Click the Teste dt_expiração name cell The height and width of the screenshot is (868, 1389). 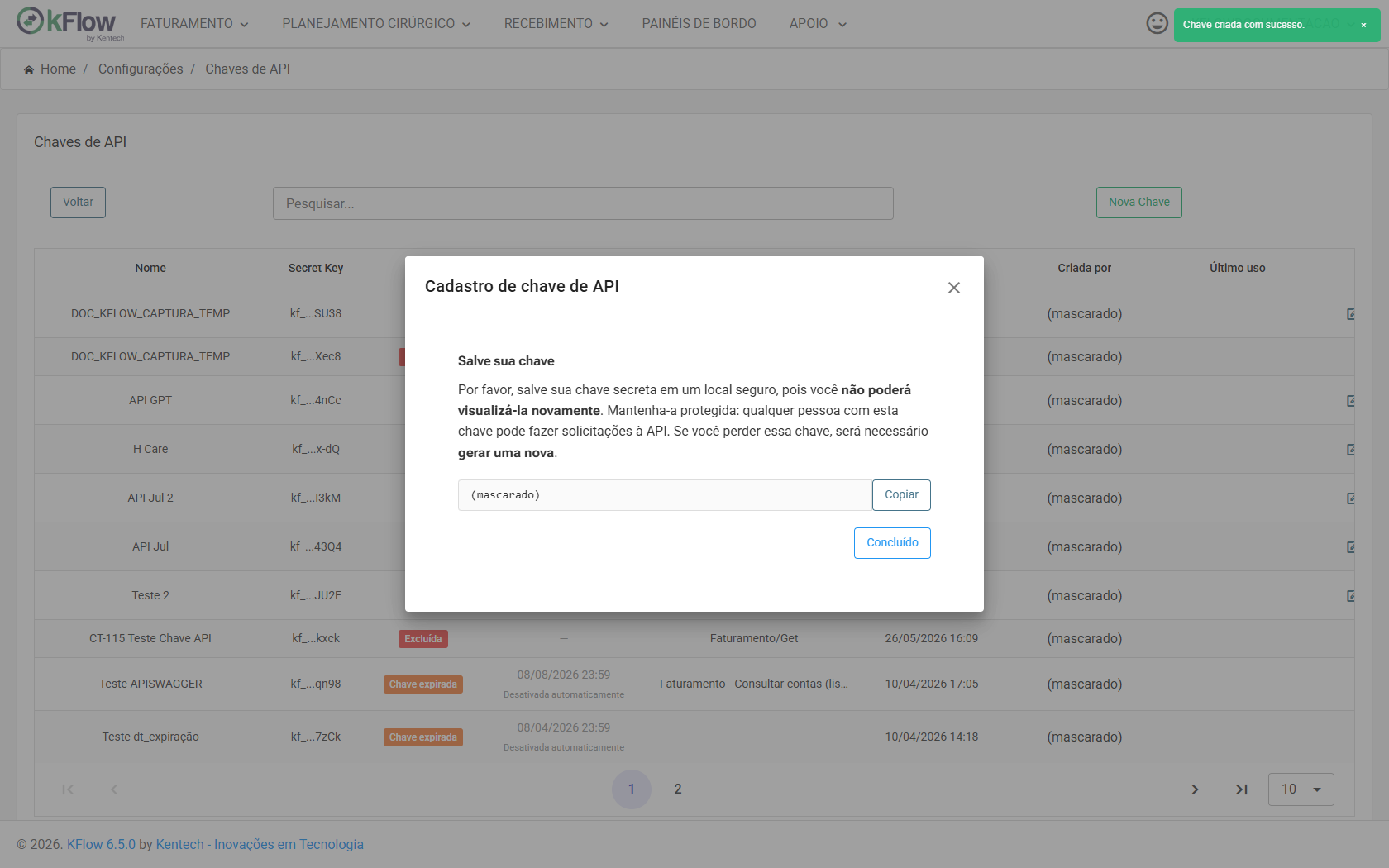[x=150, y=737]
